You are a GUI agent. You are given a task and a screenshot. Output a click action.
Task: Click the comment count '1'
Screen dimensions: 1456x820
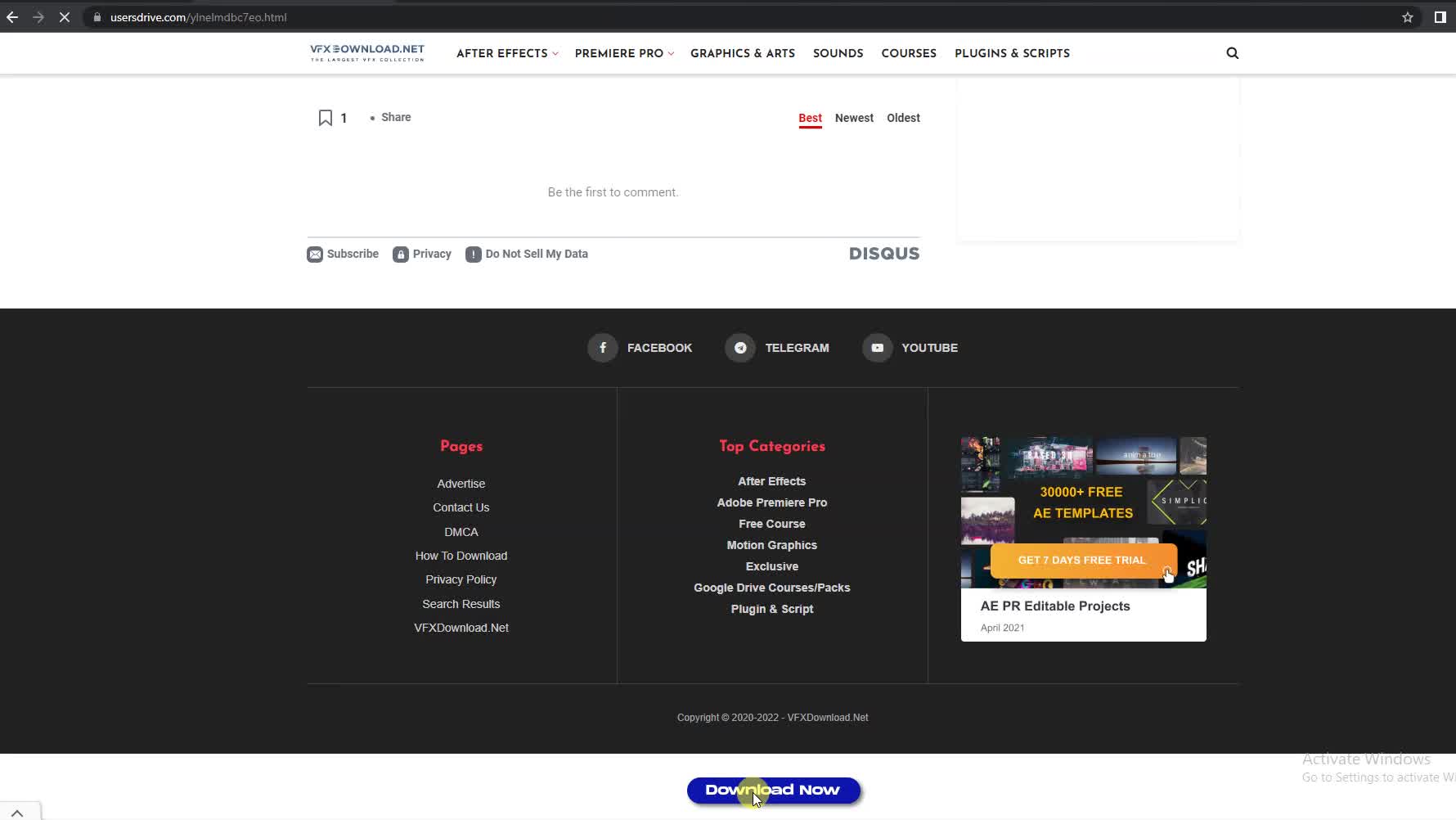click(x=344, y=118)
